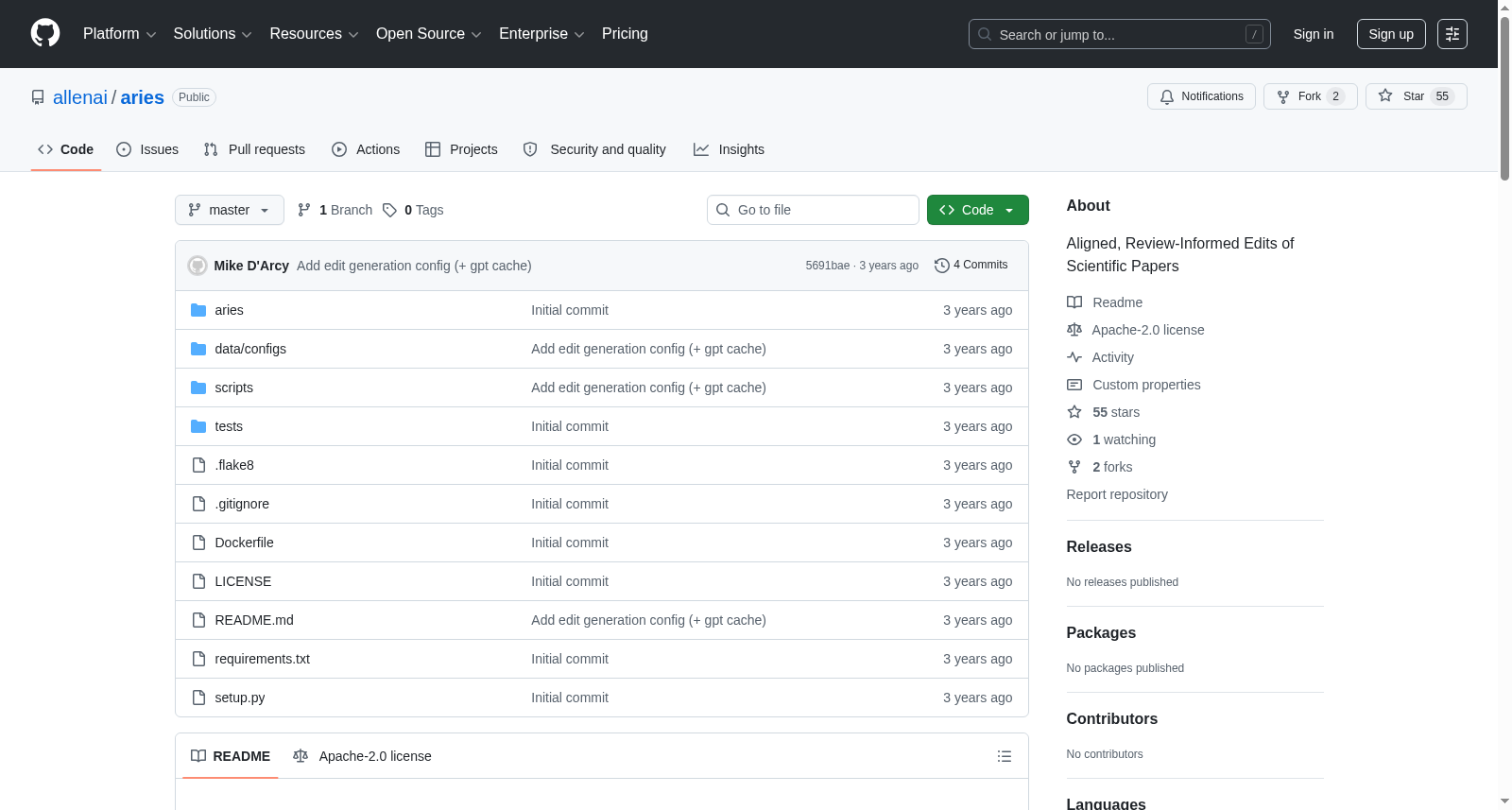Click the Sign up button
1512x810 pixels.
(x=1391, y=34)
